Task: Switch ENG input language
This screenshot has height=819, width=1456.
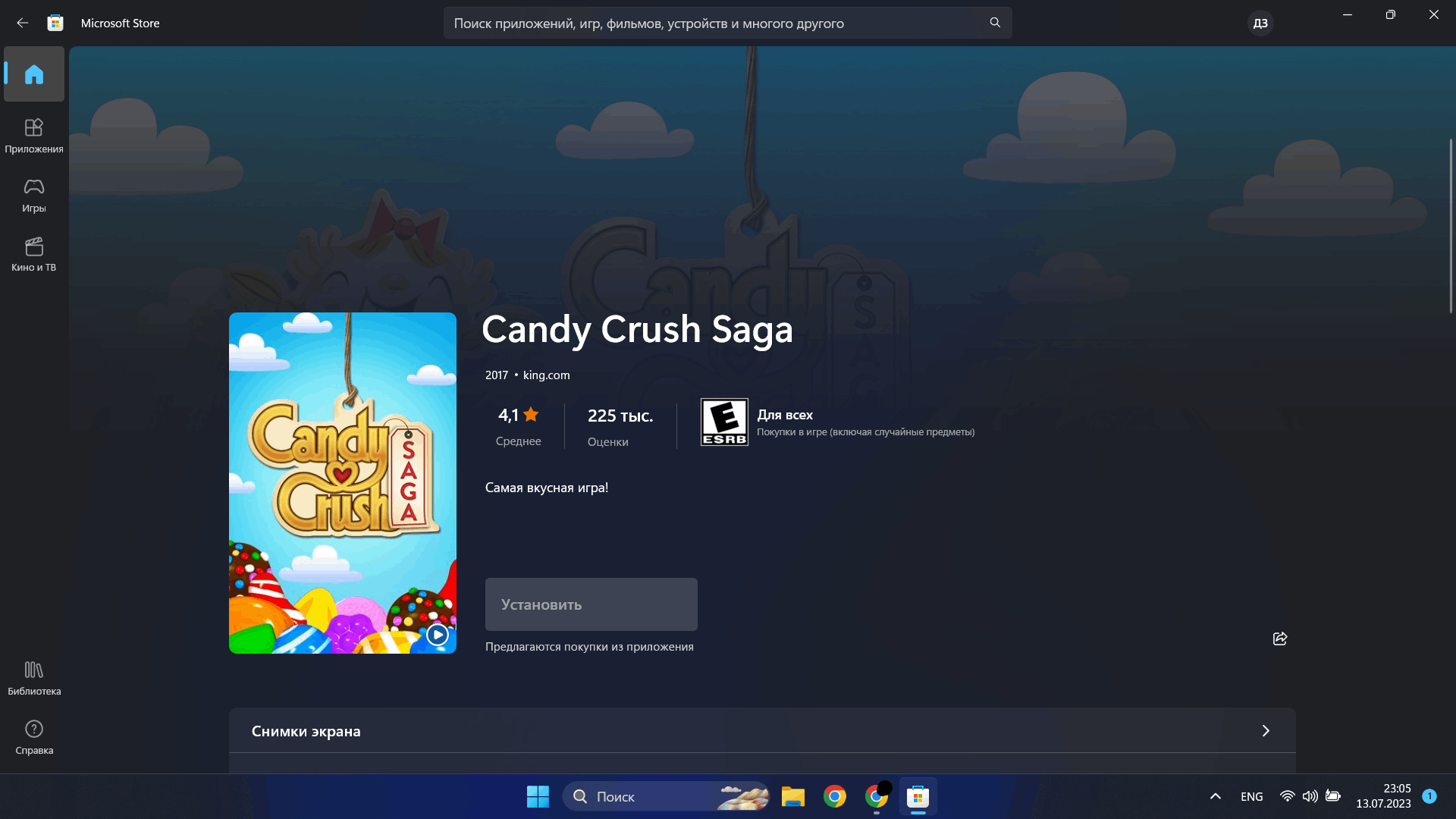Action: [x=1252, y=796]
